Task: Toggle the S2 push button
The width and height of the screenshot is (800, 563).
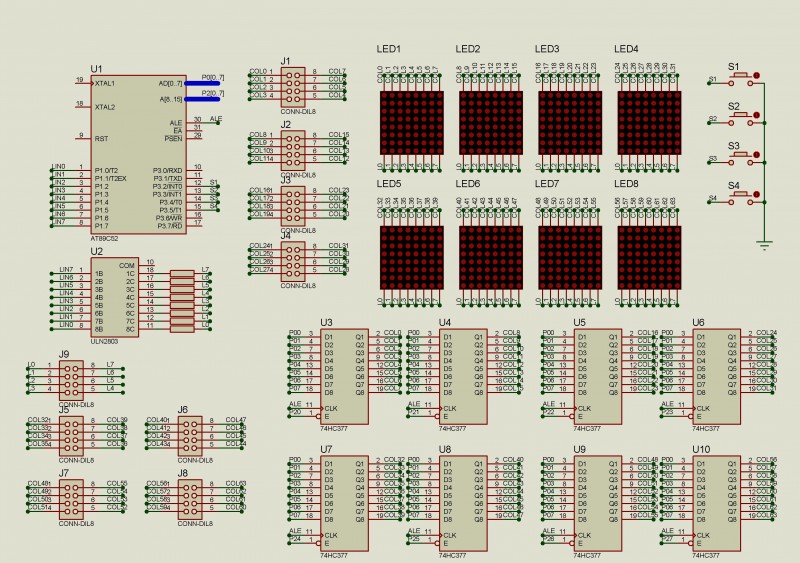Action: (741, 118)
